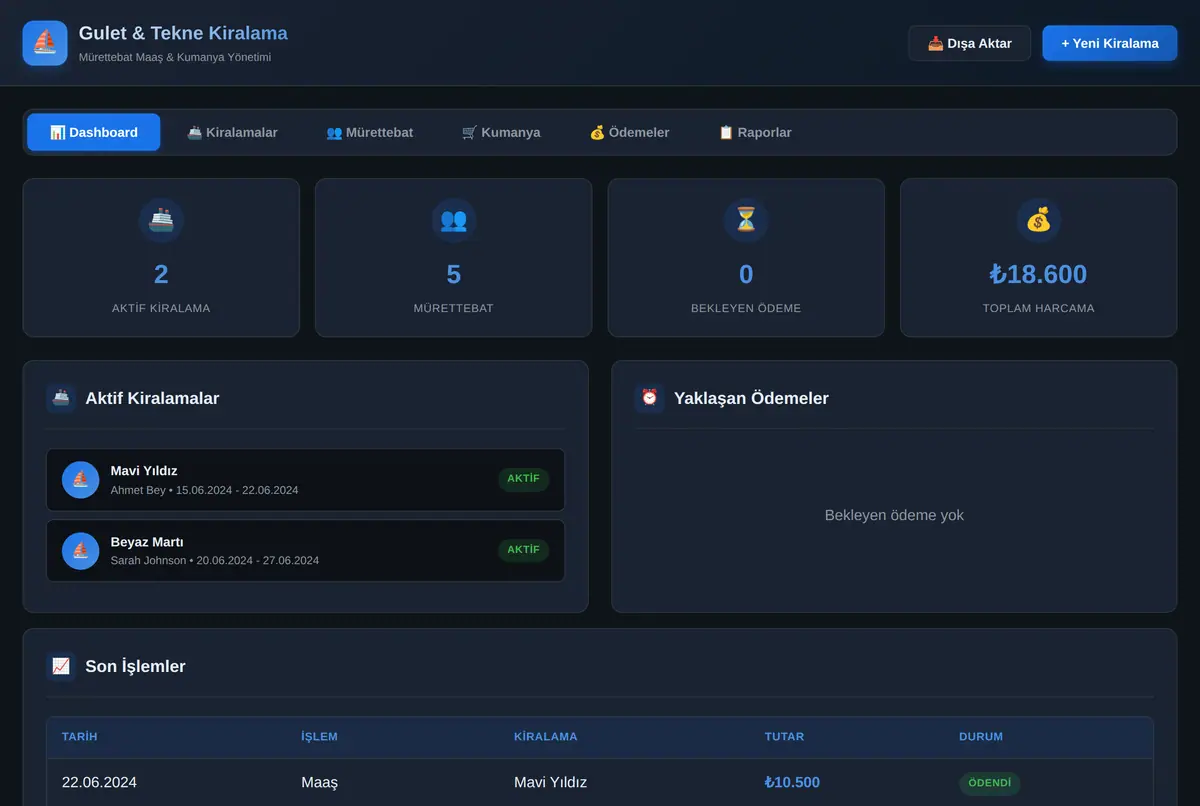Click the Gulet & Tekne Kiralama title
Screen dimensions: 1200x806
tap(183, 33)
